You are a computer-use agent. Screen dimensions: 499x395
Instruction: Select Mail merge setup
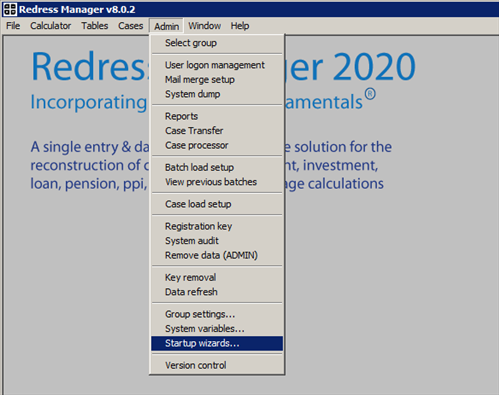[x=217, y=80]
